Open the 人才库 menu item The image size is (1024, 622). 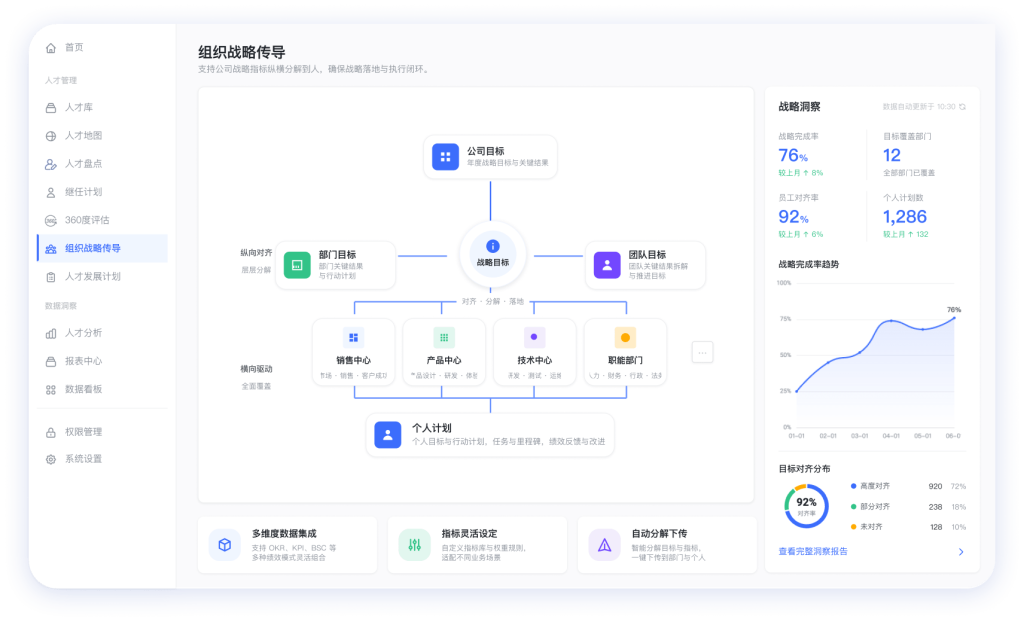[102, 108]
